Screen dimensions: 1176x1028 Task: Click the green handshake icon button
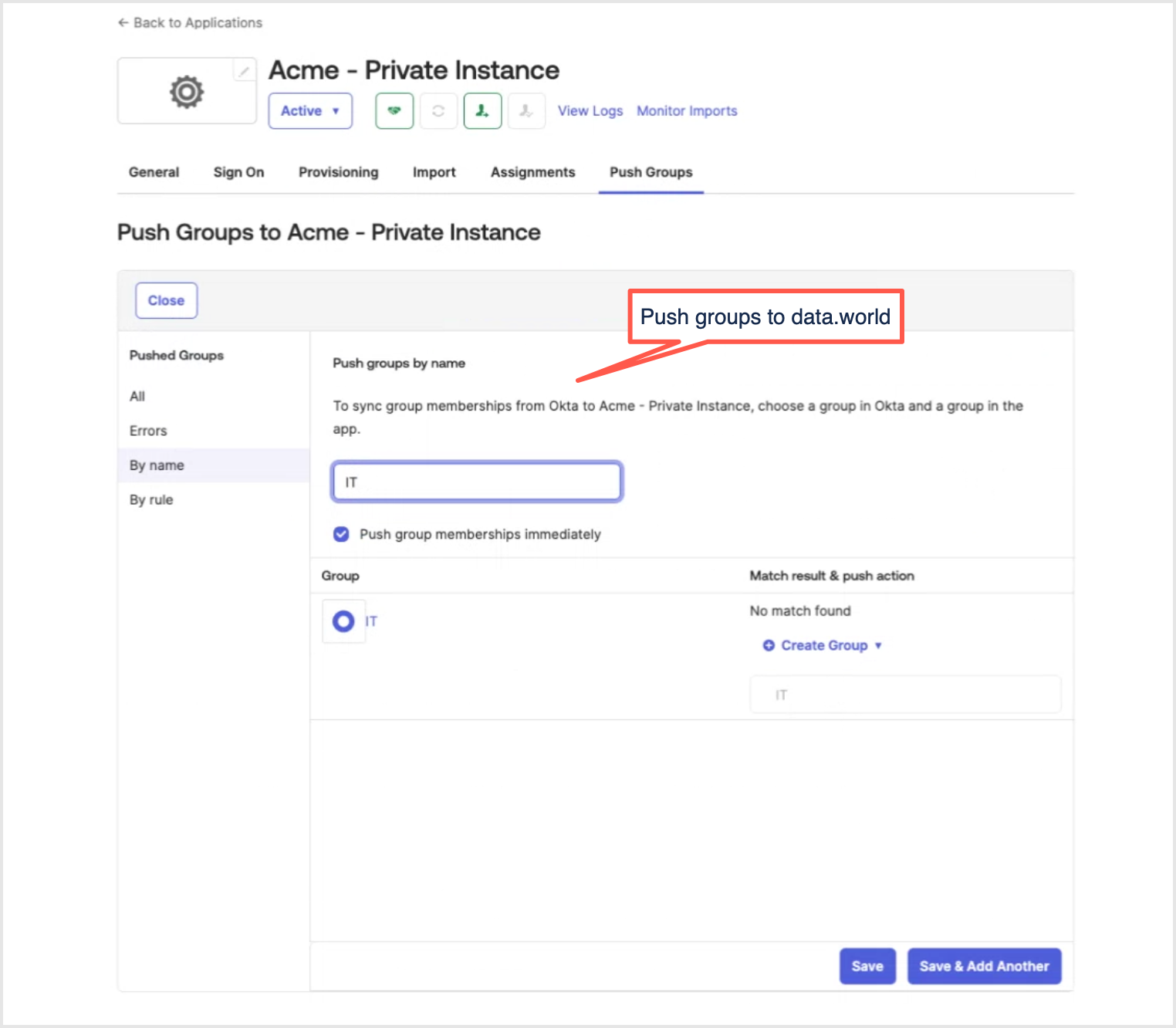[394, 111]
